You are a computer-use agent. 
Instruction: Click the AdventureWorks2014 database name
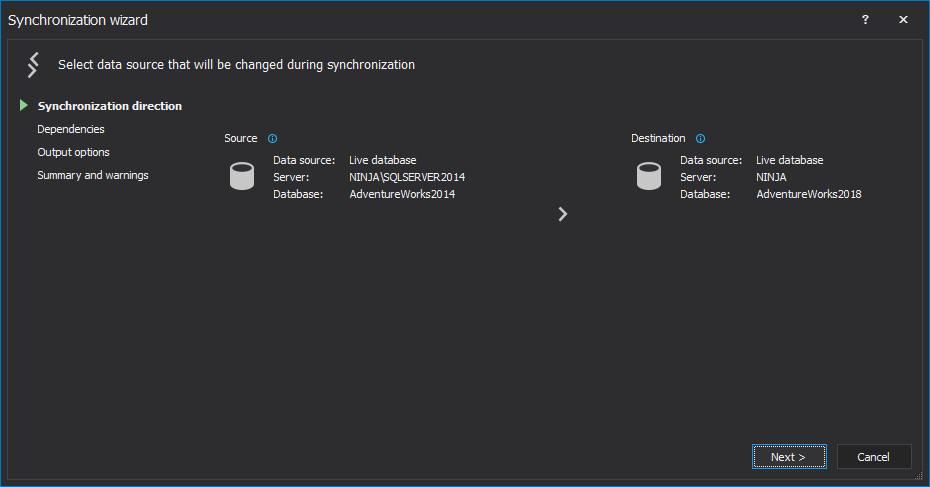[x=402, y=194]
